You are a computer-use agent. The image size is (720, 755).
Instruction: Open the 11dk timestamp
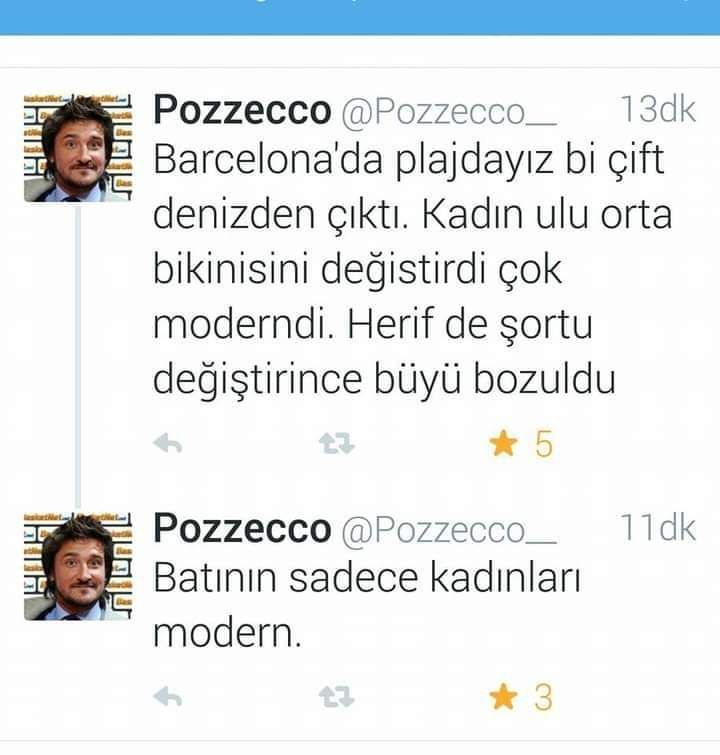coord(658,527)
